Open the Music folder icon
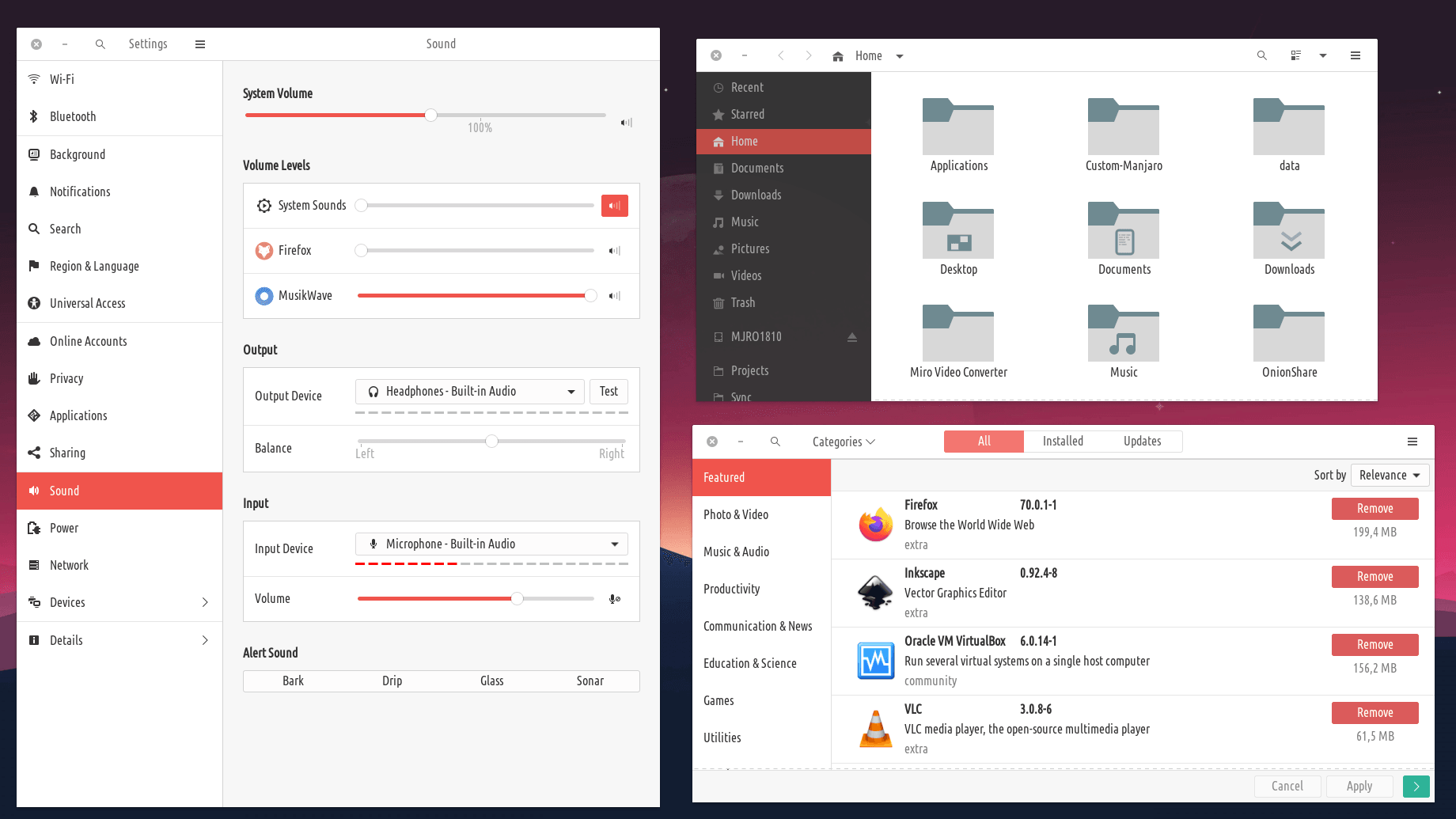This screenshot has width=1456, height=819. (1123, 334)
